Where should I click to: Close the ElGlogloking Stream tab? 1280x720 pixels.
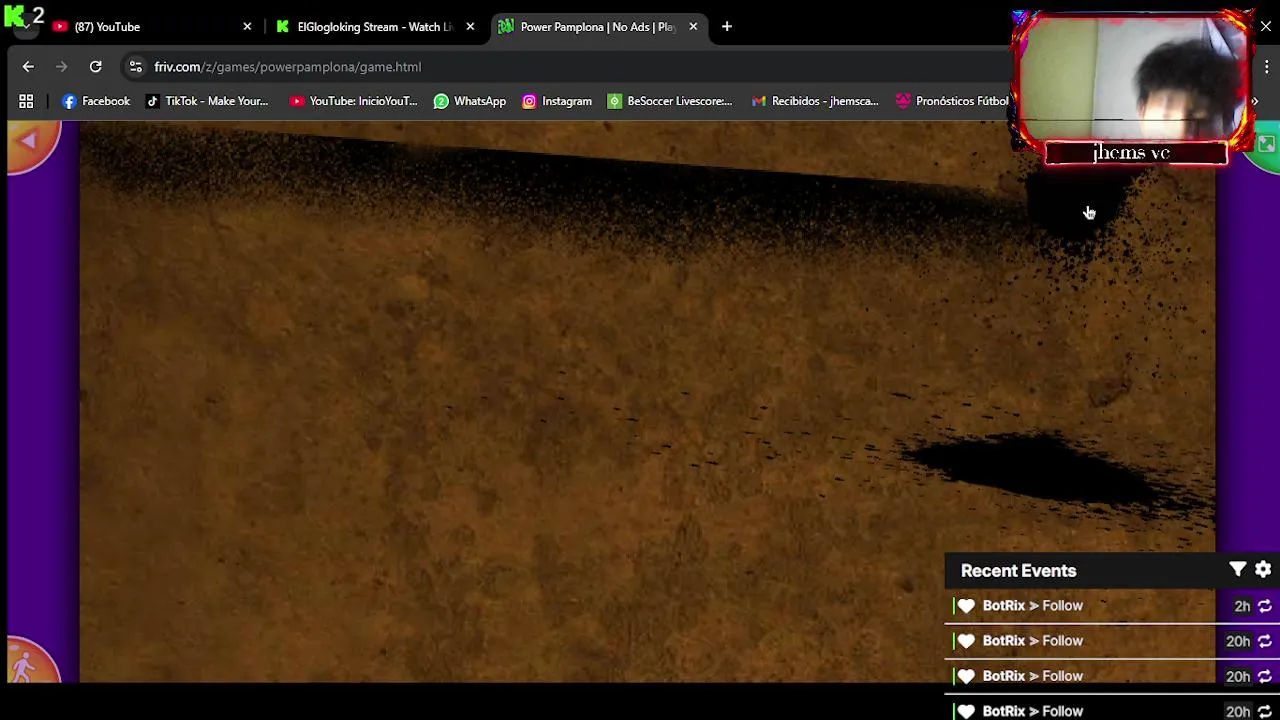click(470, 27)
